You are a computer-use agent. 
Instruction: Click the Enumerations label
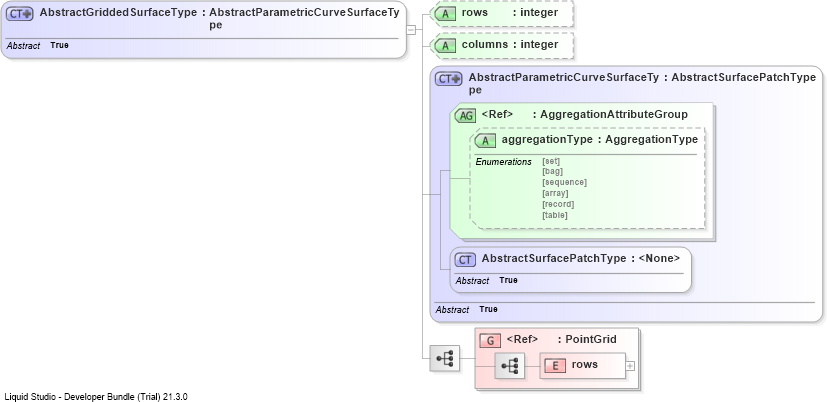click(x=504, y=162)
